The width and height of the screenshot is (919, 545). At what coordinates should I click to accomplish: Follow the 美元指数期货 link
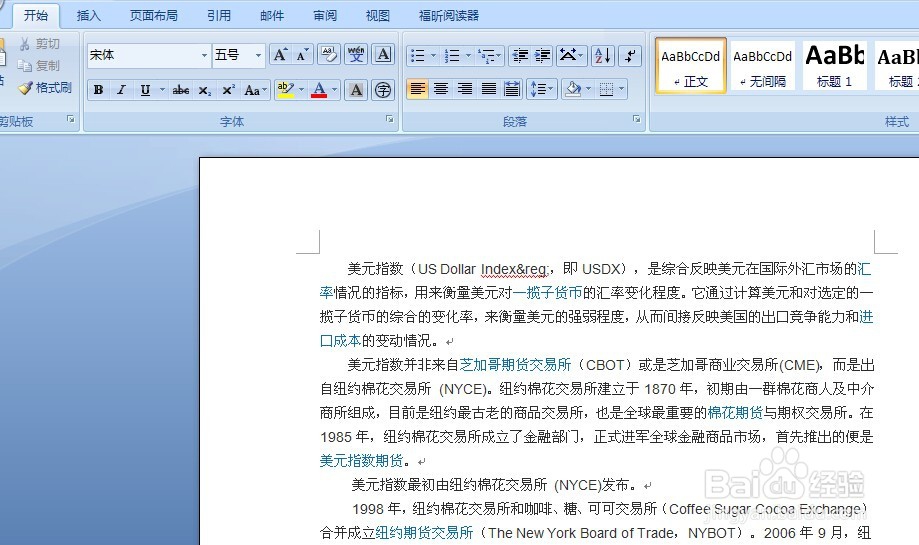361,461
